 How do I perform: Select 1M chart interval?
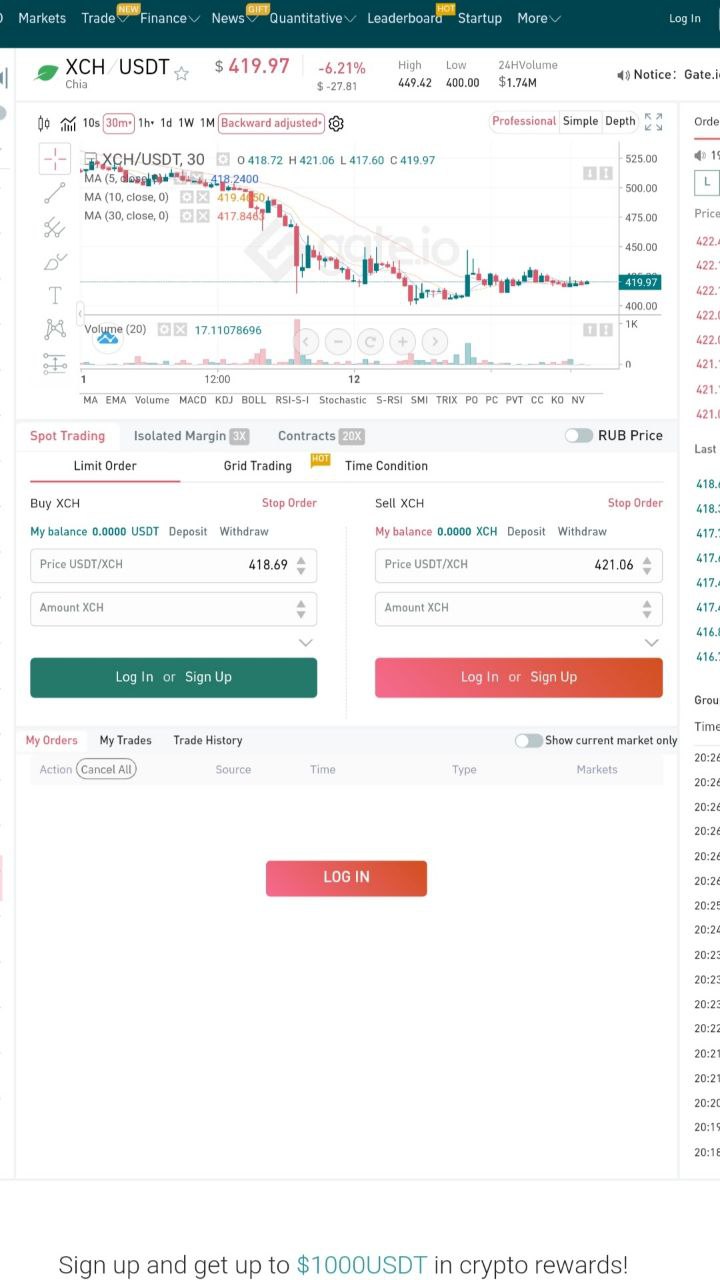(207, 123)
